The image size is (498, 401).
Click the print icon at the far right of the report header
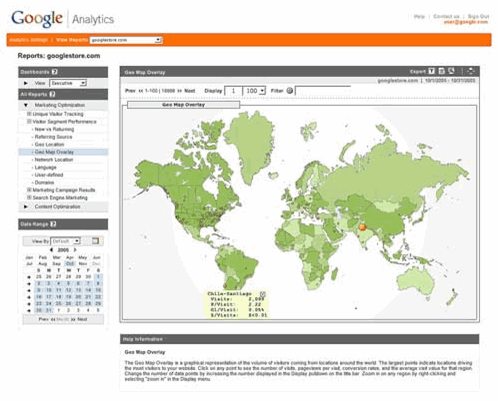471,71
